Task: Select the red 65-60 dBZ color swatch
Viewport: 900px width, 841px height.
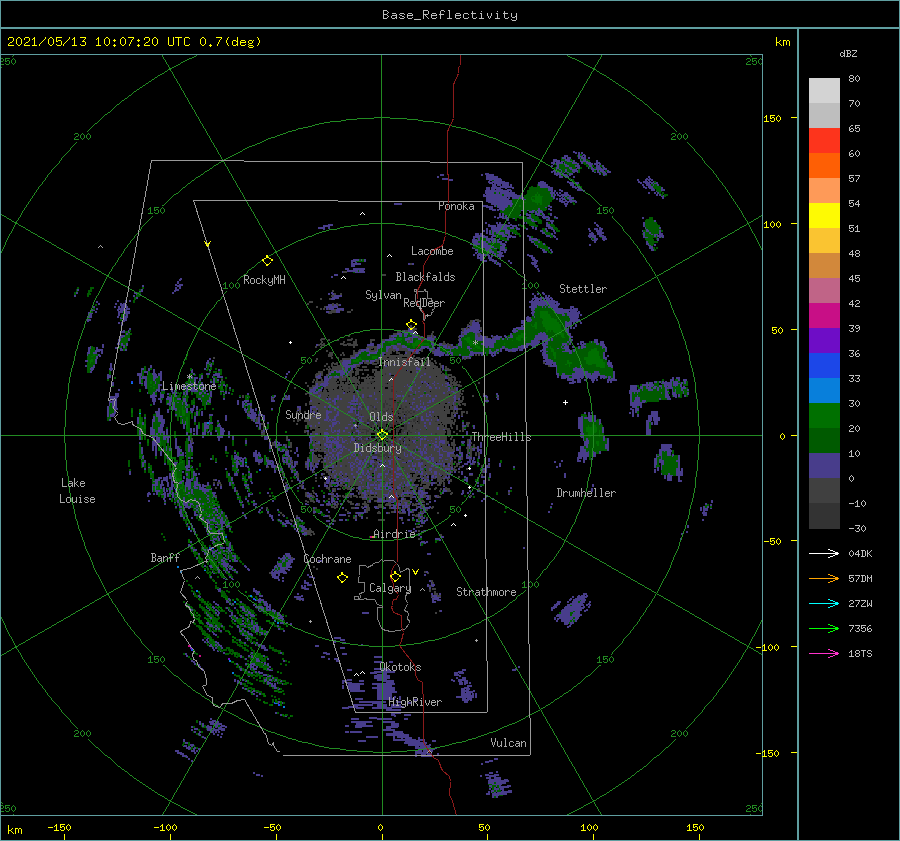Action: pos(824,141)
